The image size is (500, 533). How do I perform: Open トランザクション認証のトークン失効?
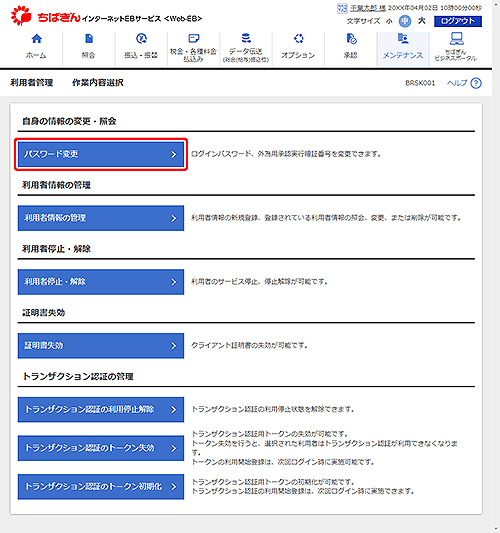click(101, 448)
